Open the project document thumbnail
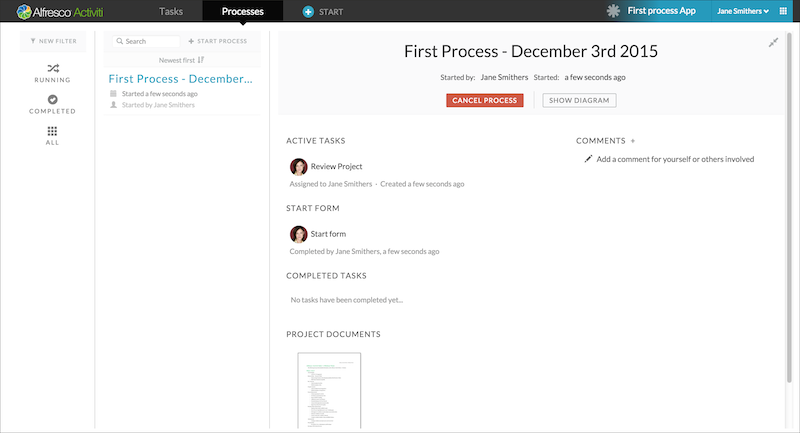Image resolution: width=800 pixels, height=433 pixels. (329, 390)
